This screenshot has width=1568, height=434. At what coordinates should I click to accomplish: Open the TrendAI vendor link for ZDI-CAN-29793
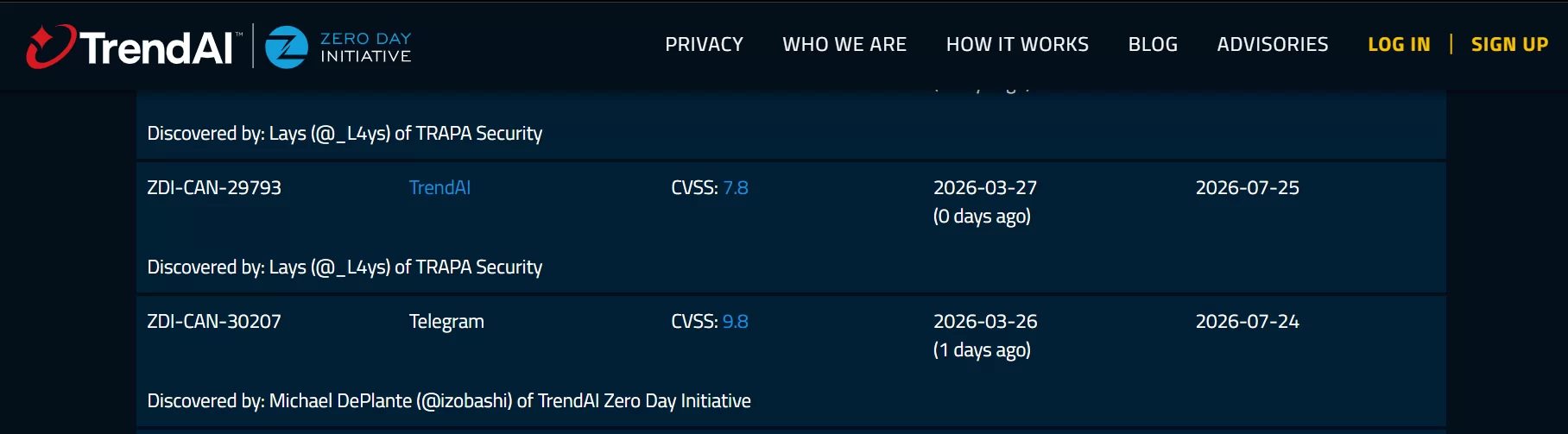(439, 187)
